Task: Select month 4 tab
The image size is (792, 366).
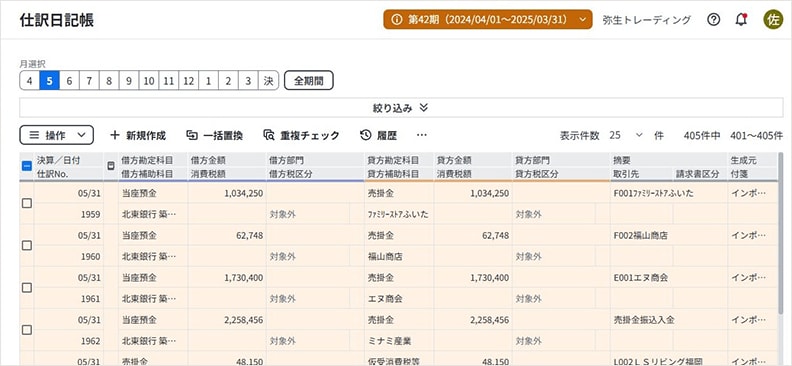Action: tap(30, 81)
